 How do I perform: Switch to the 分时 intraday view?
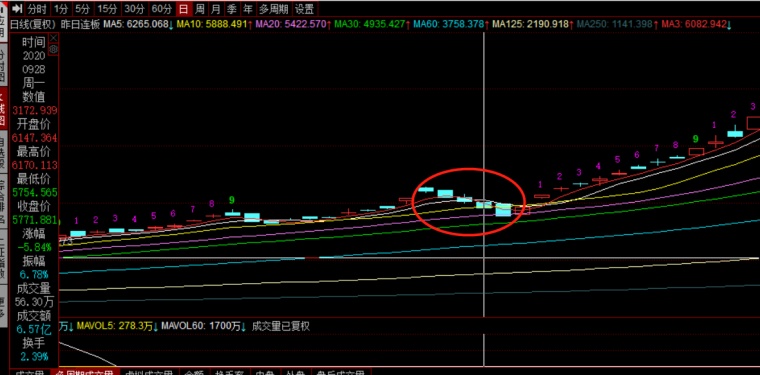tap(37, 9)
